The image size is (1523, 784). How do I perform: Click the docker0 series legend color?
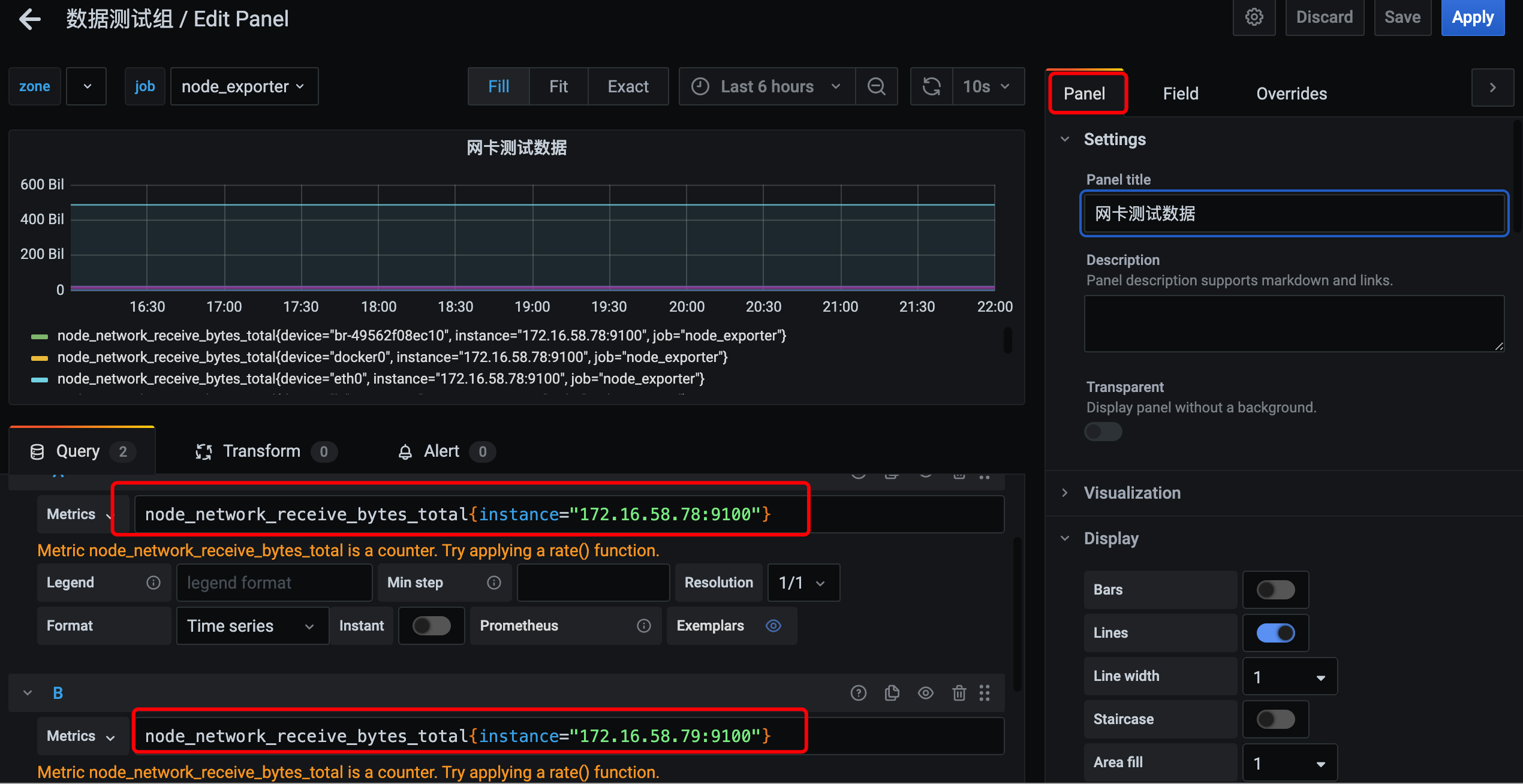pyautogui.click(x=40, y=358)
